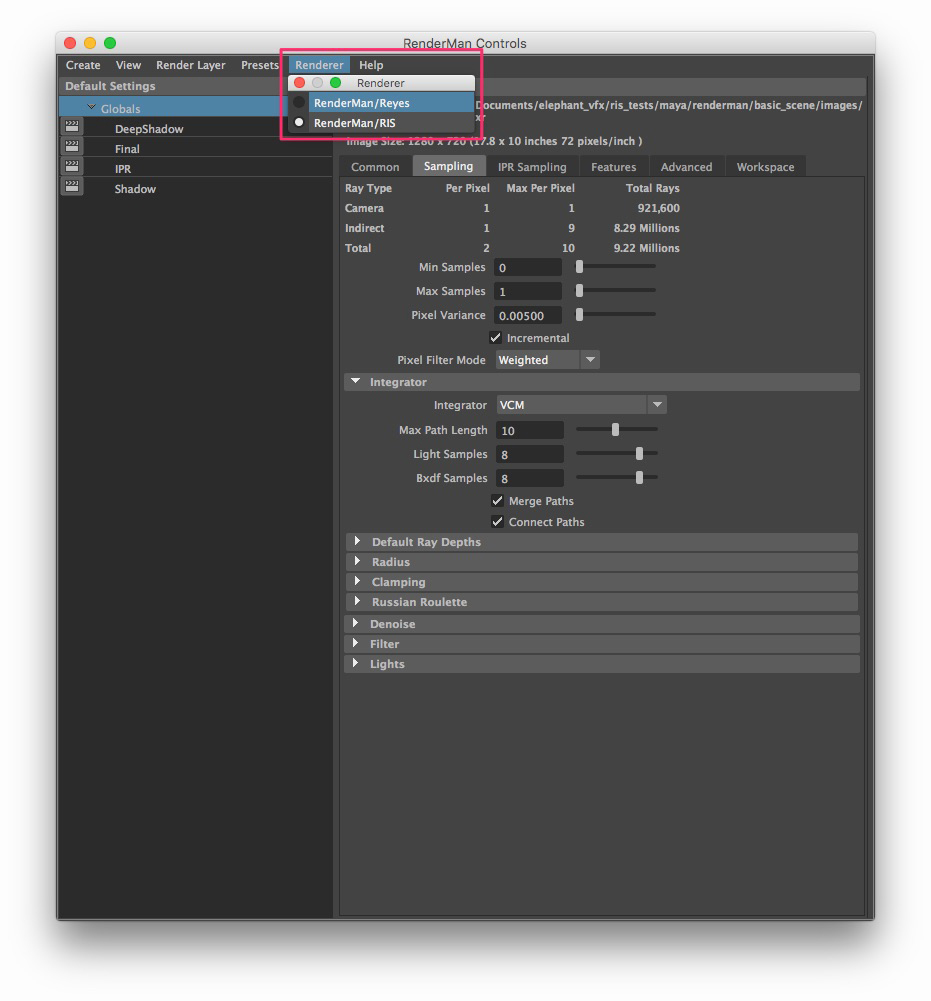This screenshot has height=1001, width=931.
Task: Switch to the Sampling tab
Action: coord(449,166)
